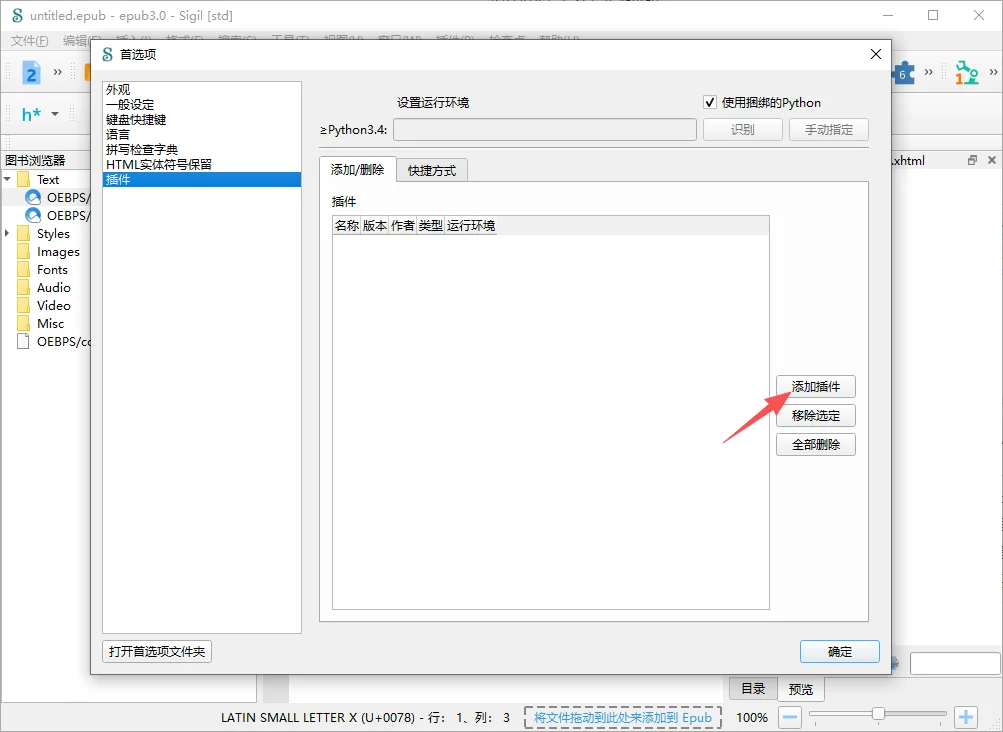Click 打开首选项文件夹 button
This screenshot has height=732, width=1003.
(x=157, y=651)
